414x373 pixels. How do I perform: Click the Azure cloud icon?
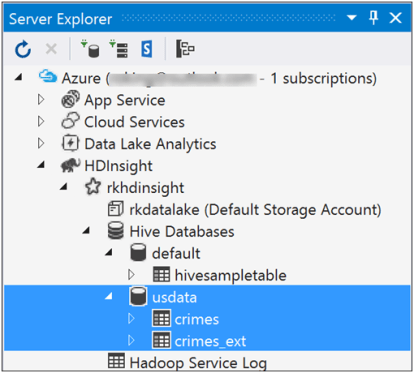pos(48,76)
